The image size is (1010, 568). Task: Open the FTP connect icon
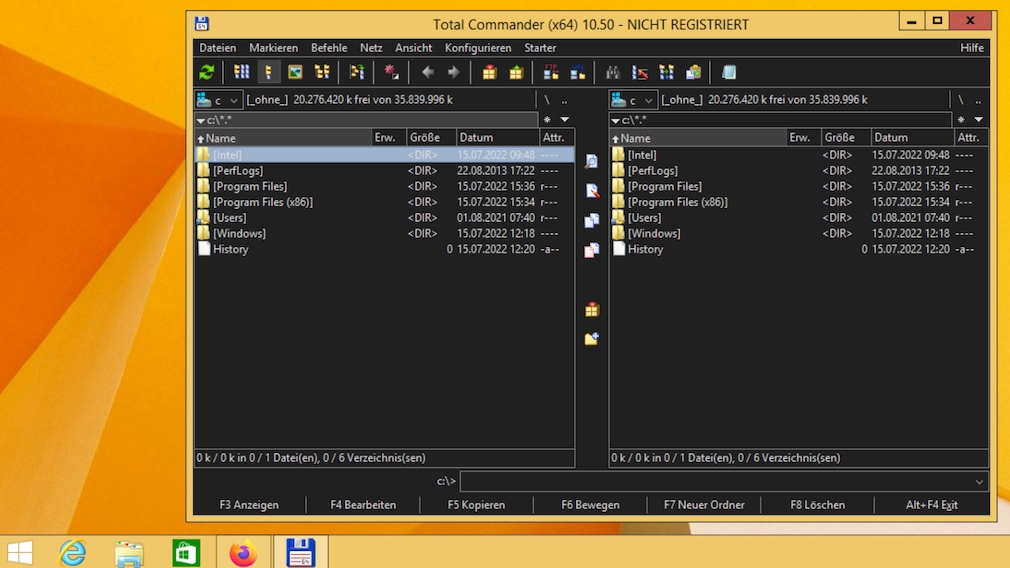pyautogui.click(x=551, y=72)
